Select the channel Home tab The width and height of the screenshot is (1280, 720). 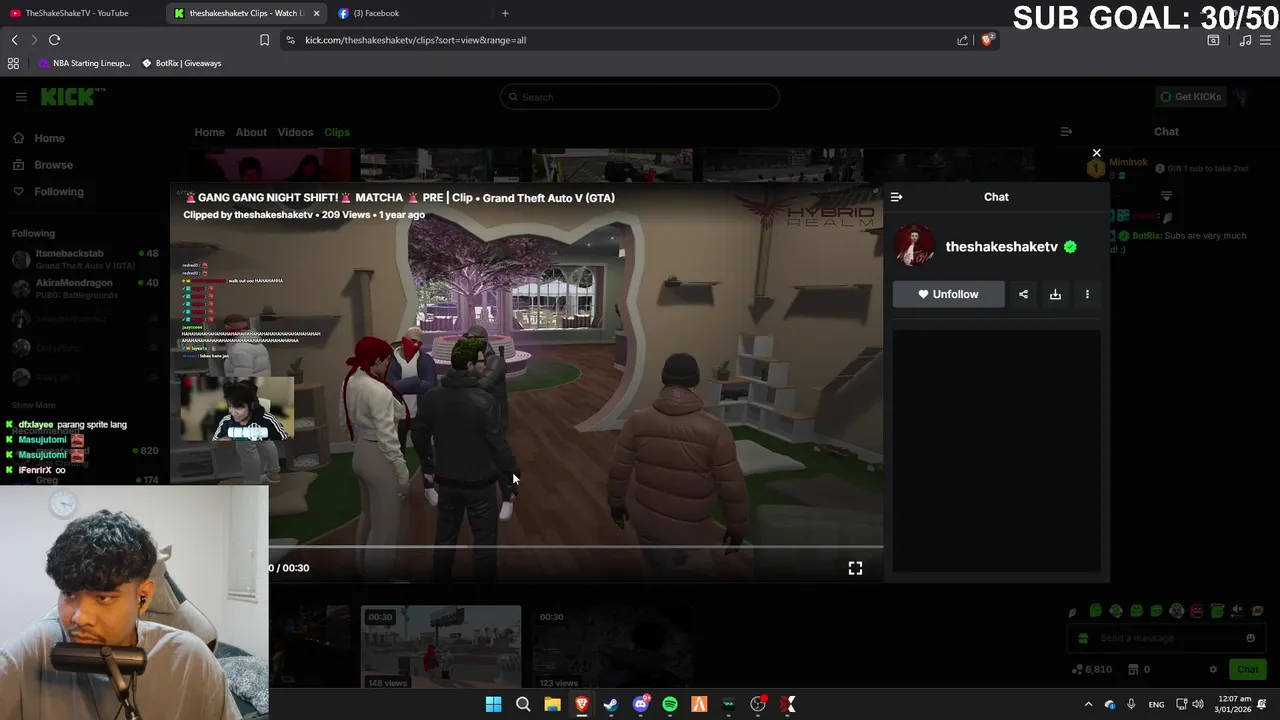pyautogui.click(x=209, y=132)
